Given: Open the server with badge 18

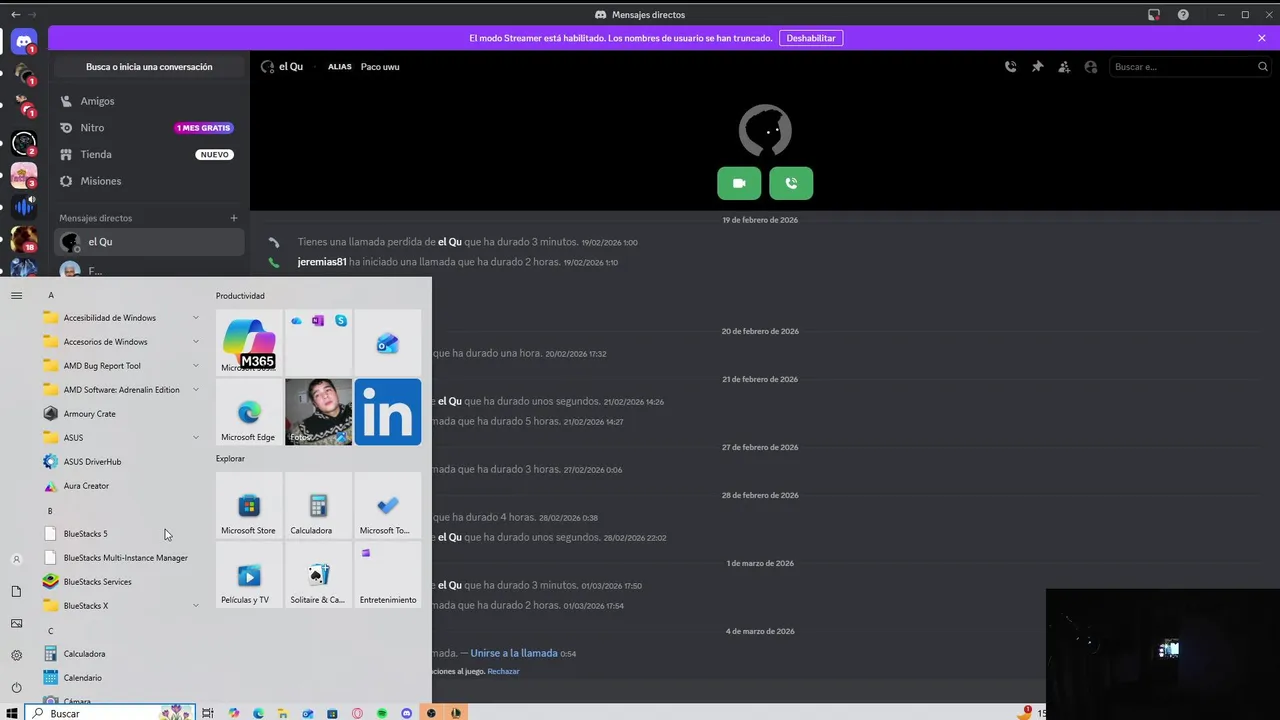Looking at the screenshot, I should click(24, 240).
